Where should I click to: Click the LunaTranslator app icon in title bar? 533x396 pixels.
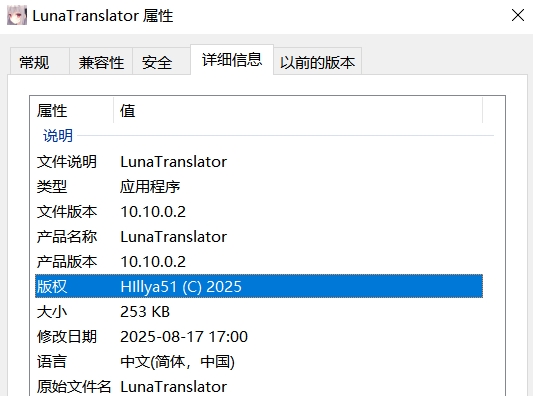point(17,16)
